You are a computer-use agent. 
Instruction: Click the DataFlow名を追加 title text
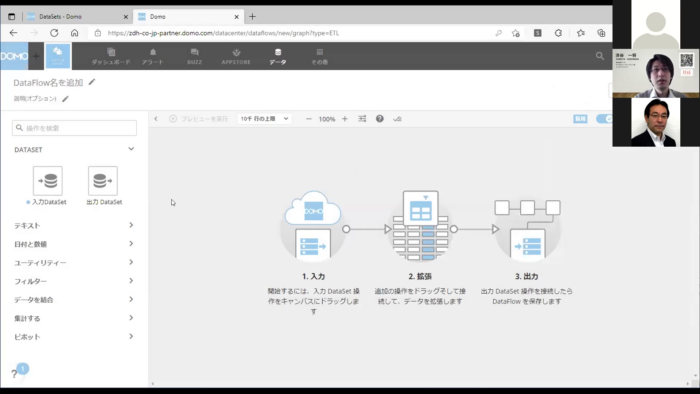point(48,83)
